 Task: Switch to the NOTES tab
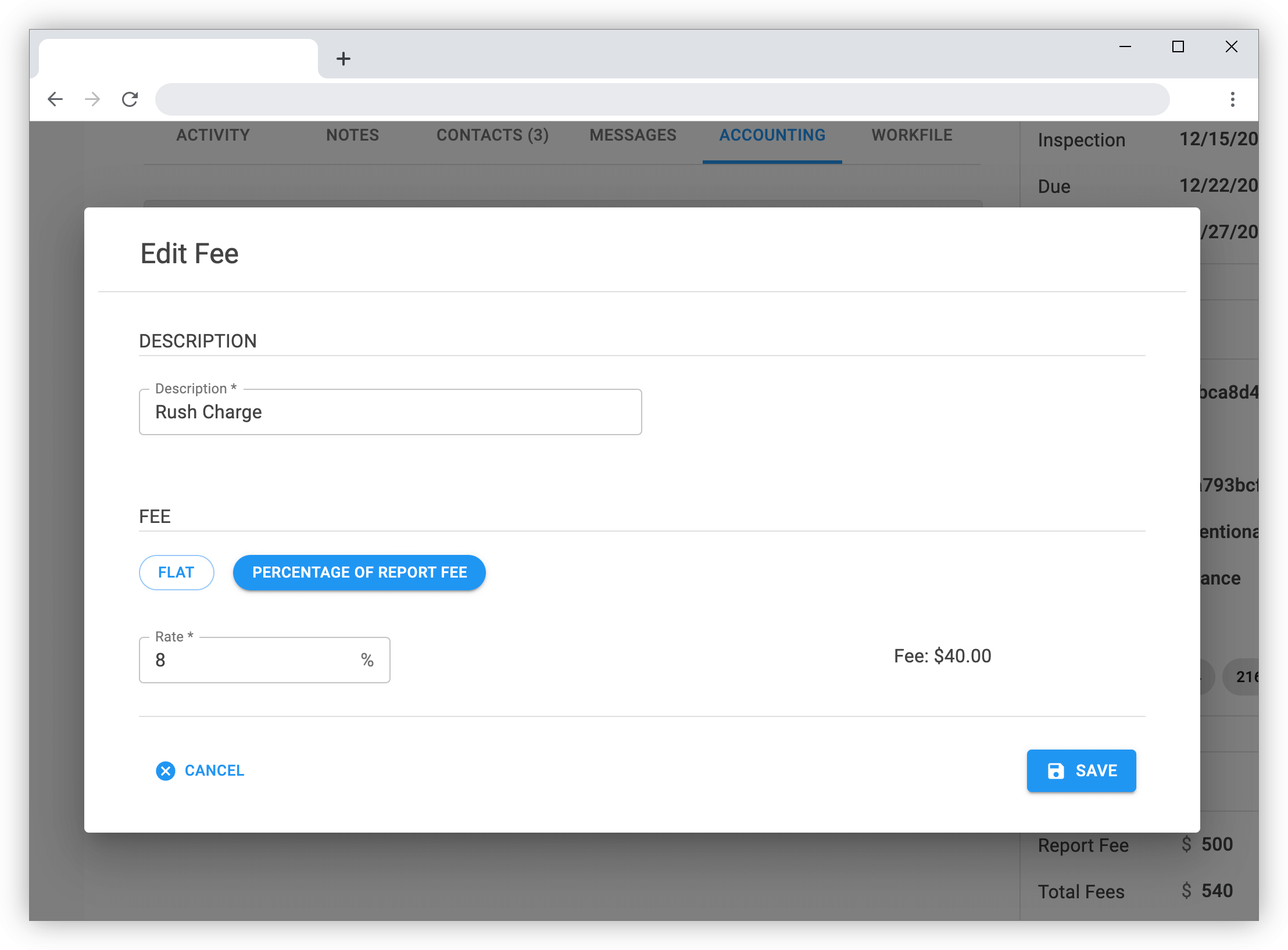point(352,135)
